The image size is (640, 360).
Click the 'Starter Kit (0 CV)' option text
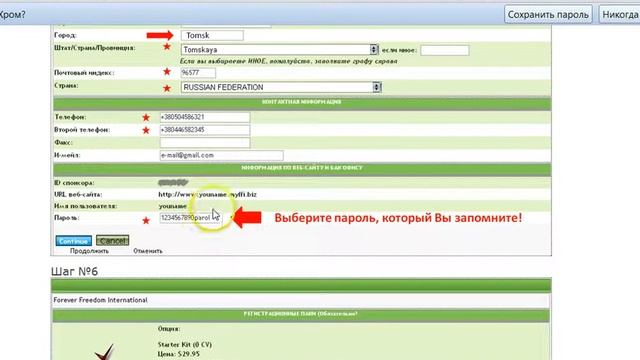(x=184, y=344)
